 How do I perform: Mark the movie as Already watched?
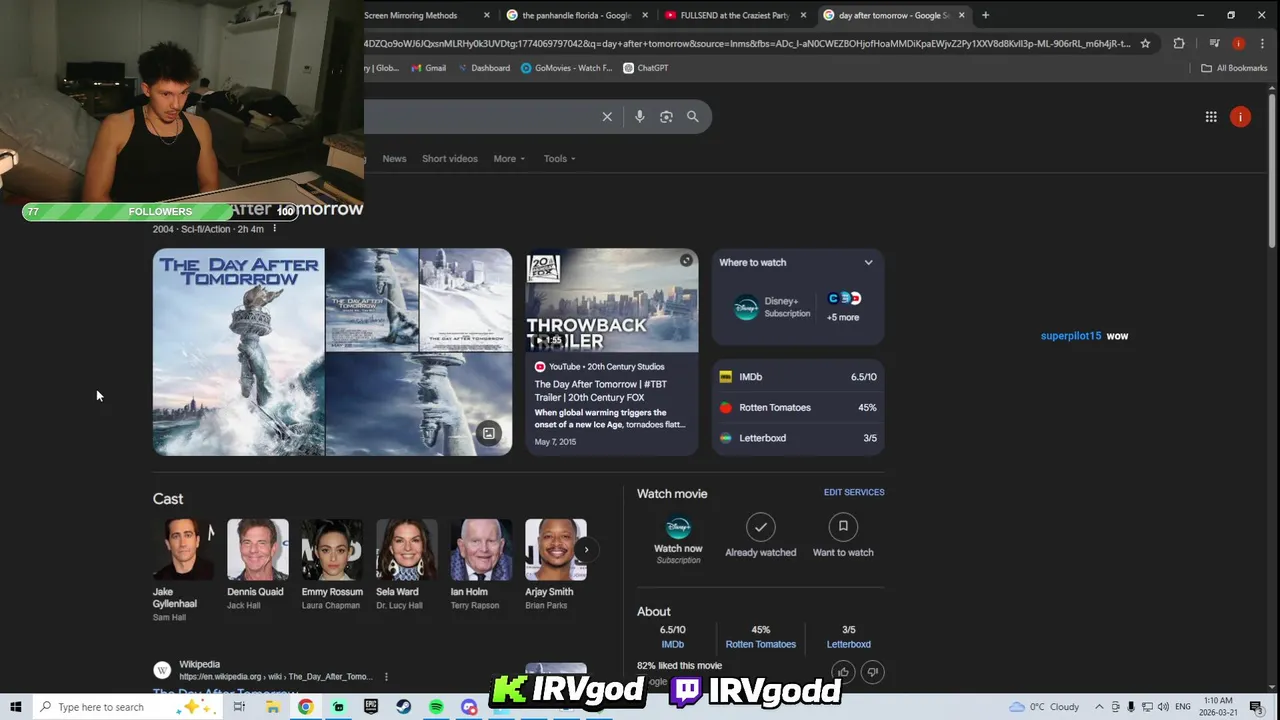pyautogui.click(x=761, y=535)
